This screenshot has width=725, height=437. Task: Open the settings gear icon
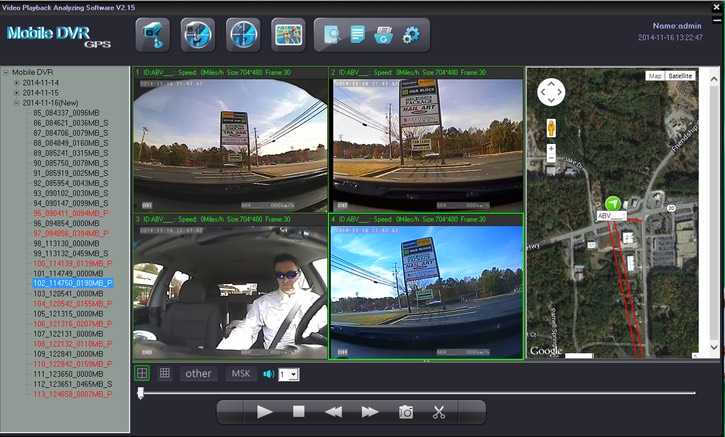click(x=410, y=35)
